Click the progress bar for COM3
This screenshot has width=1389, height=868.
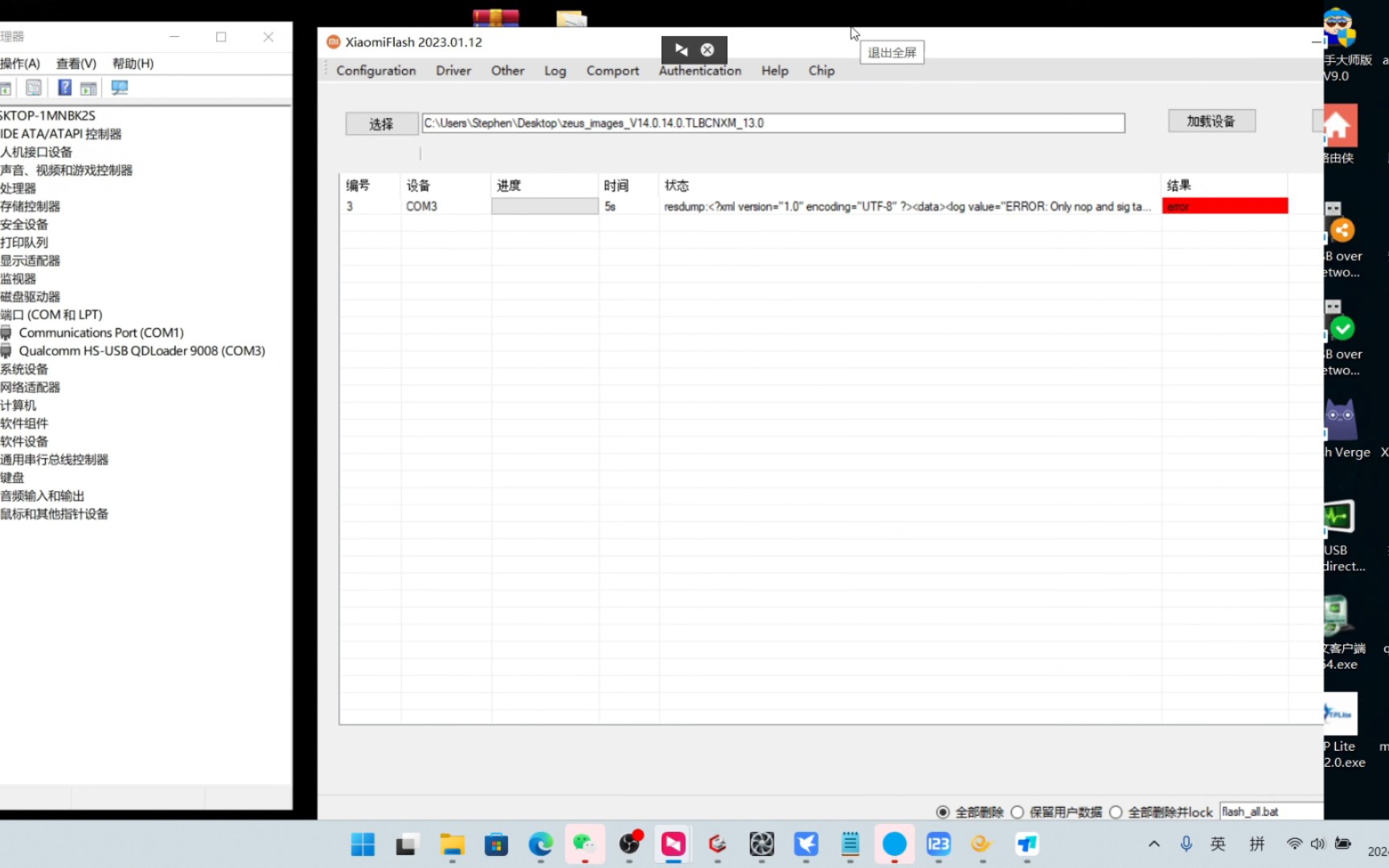tap(545, 207)
